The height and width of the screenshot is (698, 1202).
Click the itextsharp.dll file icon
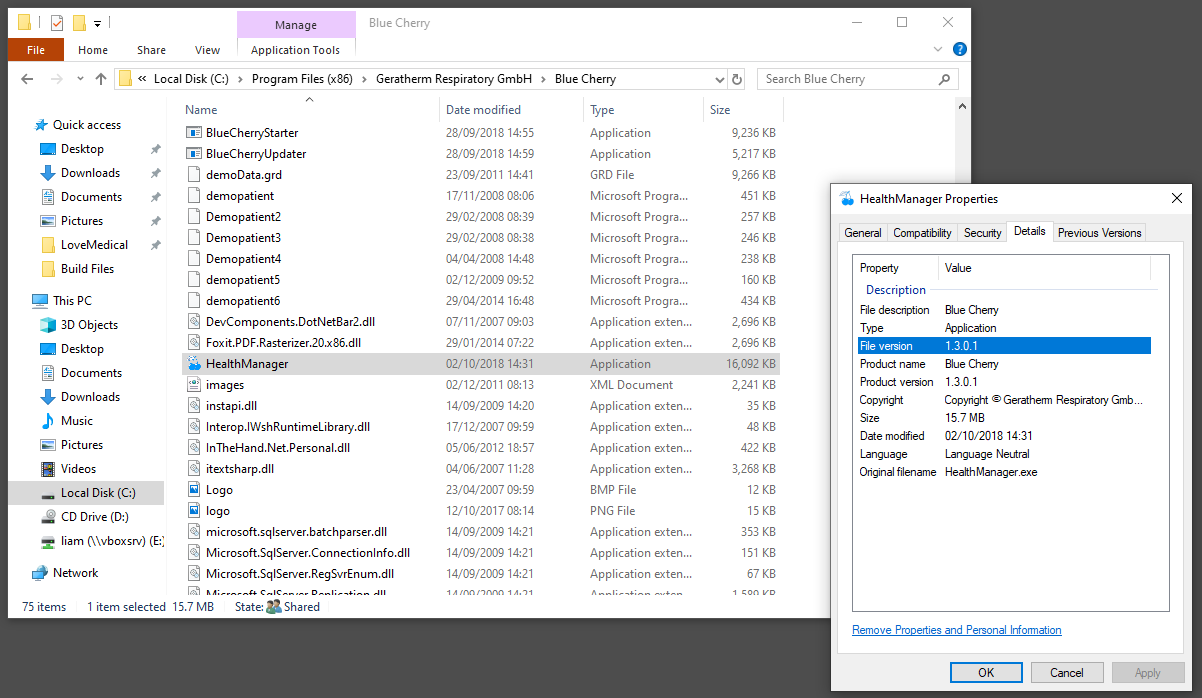(195, 469)
